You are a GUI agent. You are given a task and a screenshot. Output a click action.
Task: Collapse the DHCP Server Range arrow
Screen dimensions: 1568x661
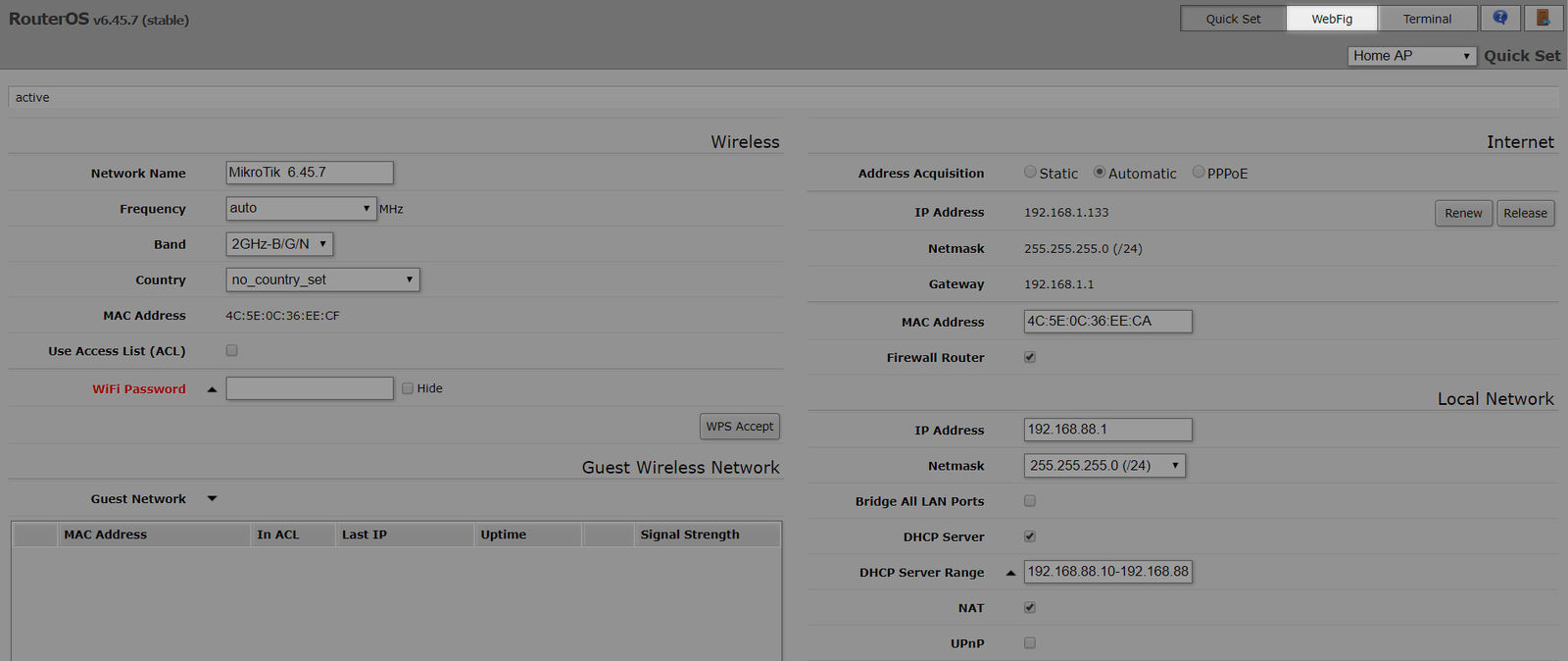coord(1010,573)
